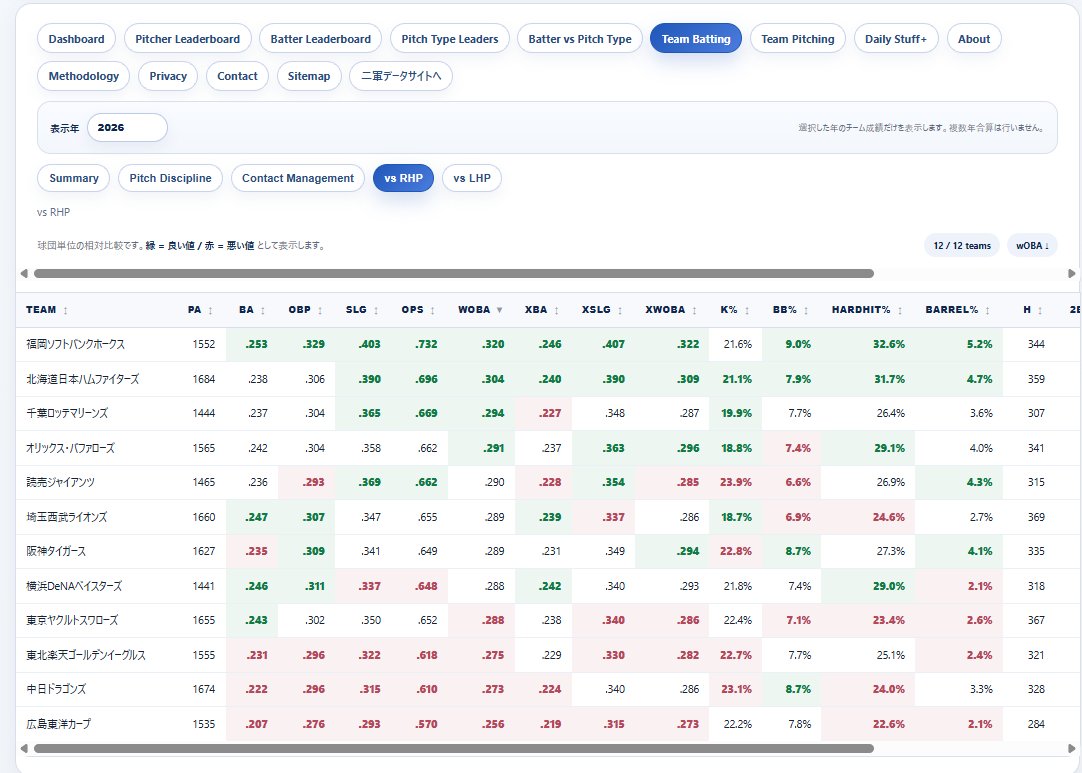Go to Pitcher Leaderboard
The width and height of the screenshot is (1082, 773).
(x=188, y=39)
